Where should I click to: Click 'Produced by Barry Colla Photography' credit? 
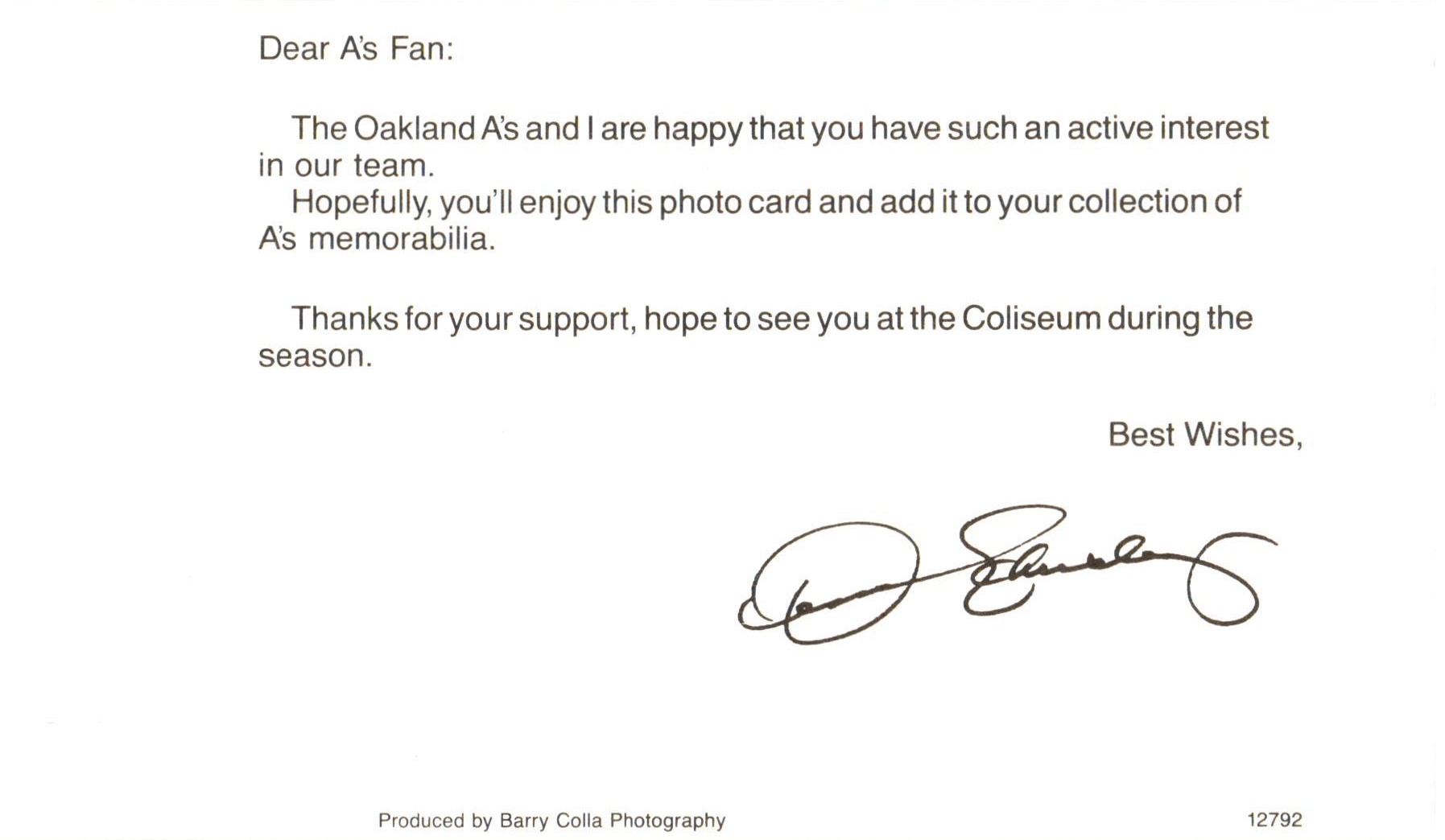coord(551,821)
